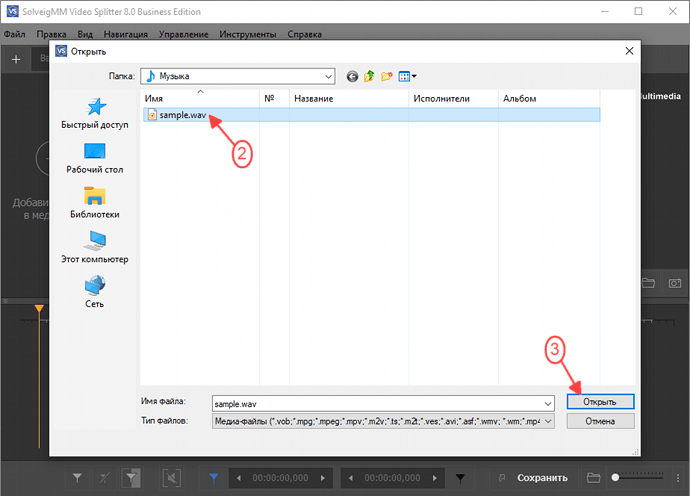Open the three-dot options menu at bottom right
Image resolution: width=690 pixels, height=496 pixels.
[678, 478]
